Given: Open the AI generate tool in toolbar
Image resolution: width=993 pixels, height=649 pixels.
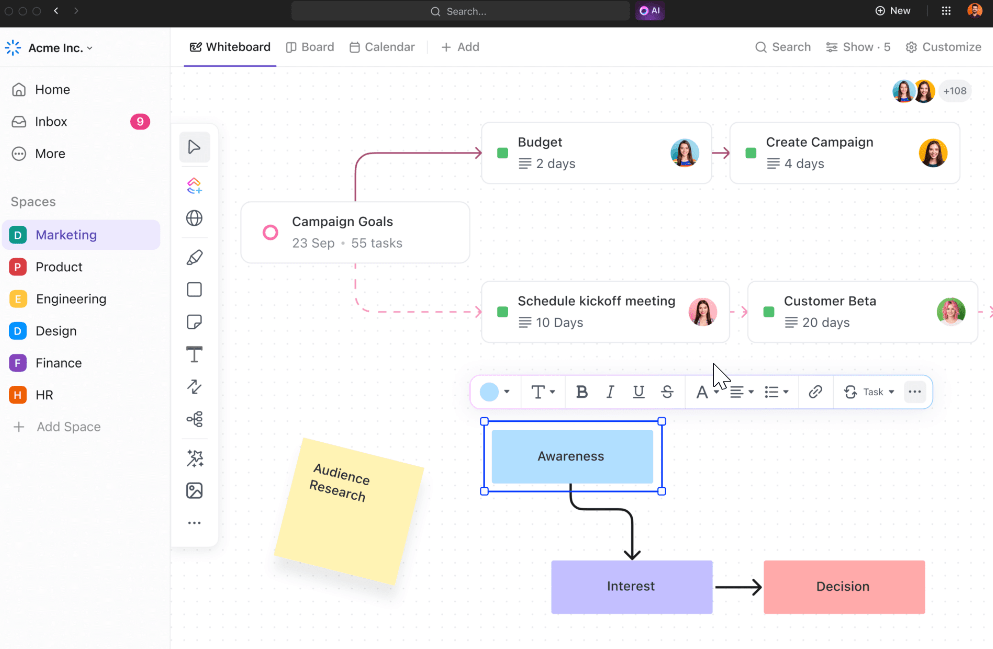Looking at the screenshot, I should [194, 186].
